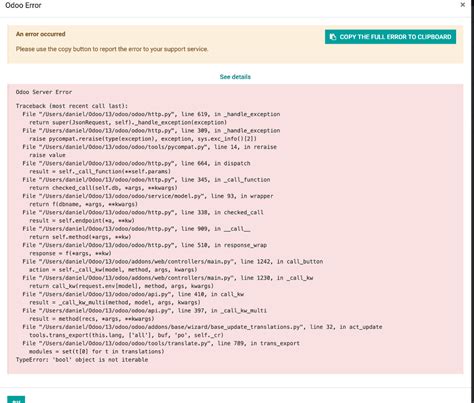474x403 pixels.
Task: Select the 'raise value' line
Action: (47, 155)
